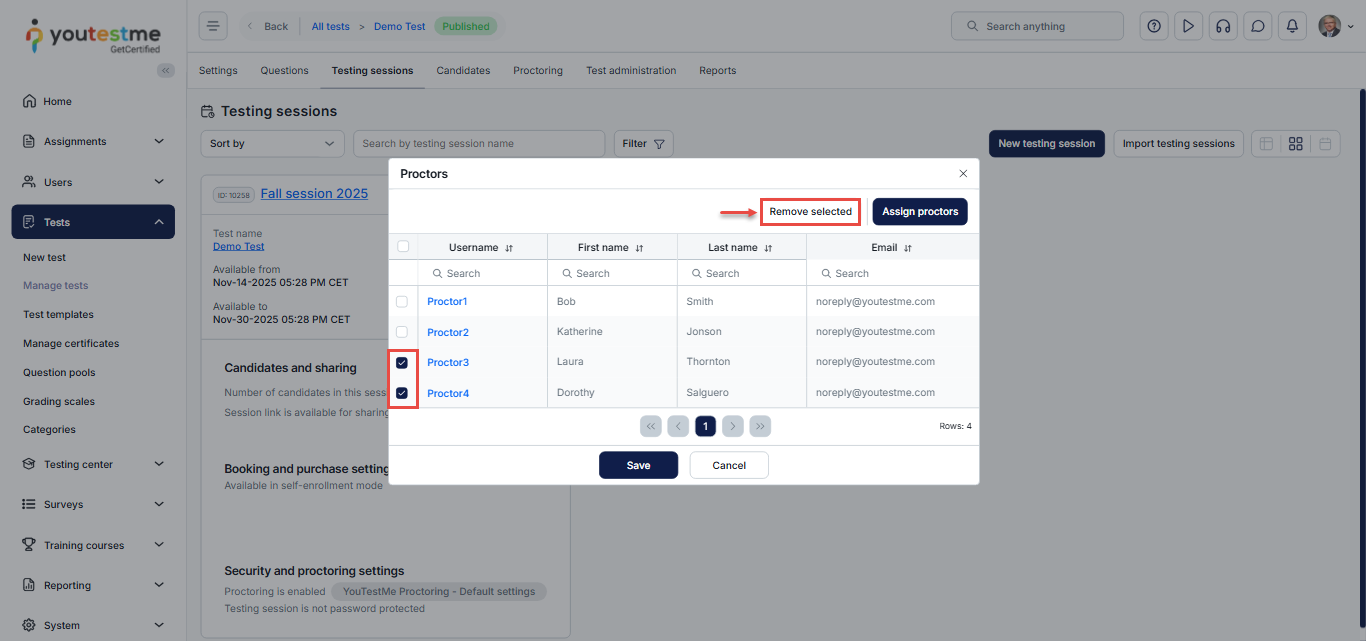Open the help question mark icon
The height and width of the screenshot is (641, 1366).
pos(1154,26)
